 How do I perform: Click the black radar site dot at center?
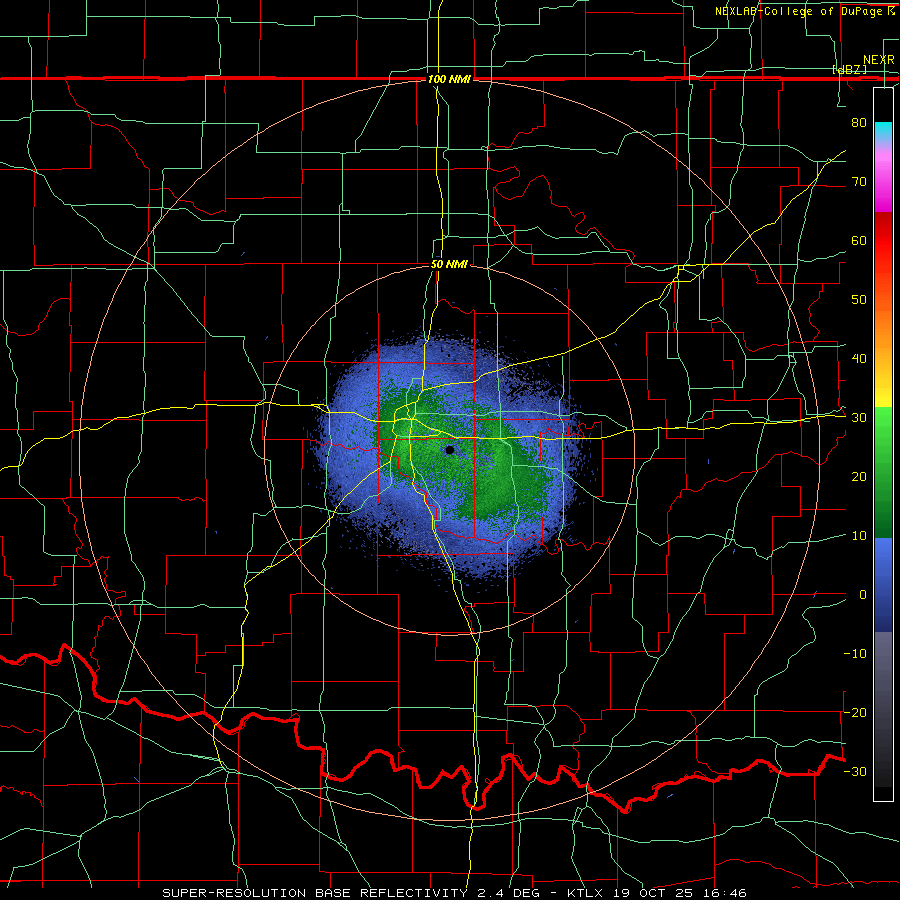450,450
